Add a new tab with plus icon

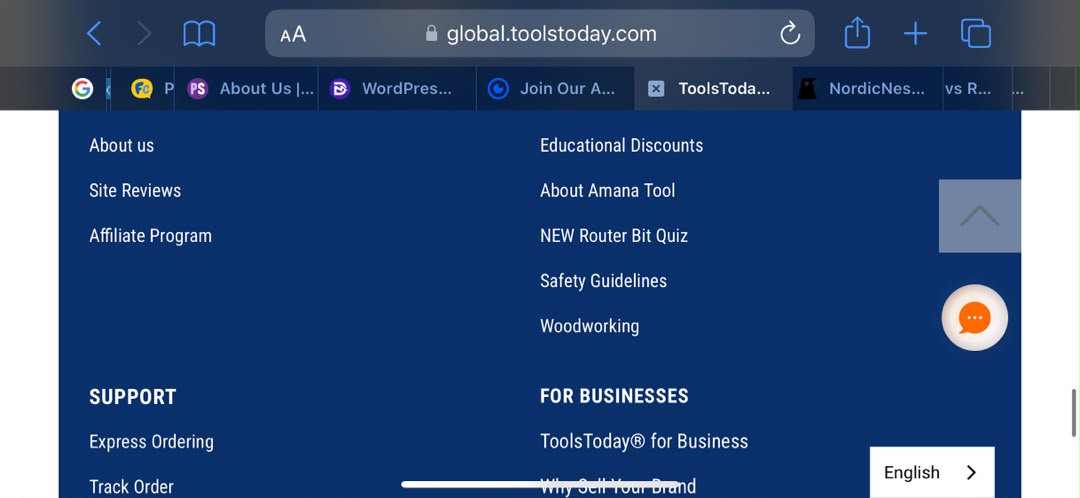click(x=915, y=33)
